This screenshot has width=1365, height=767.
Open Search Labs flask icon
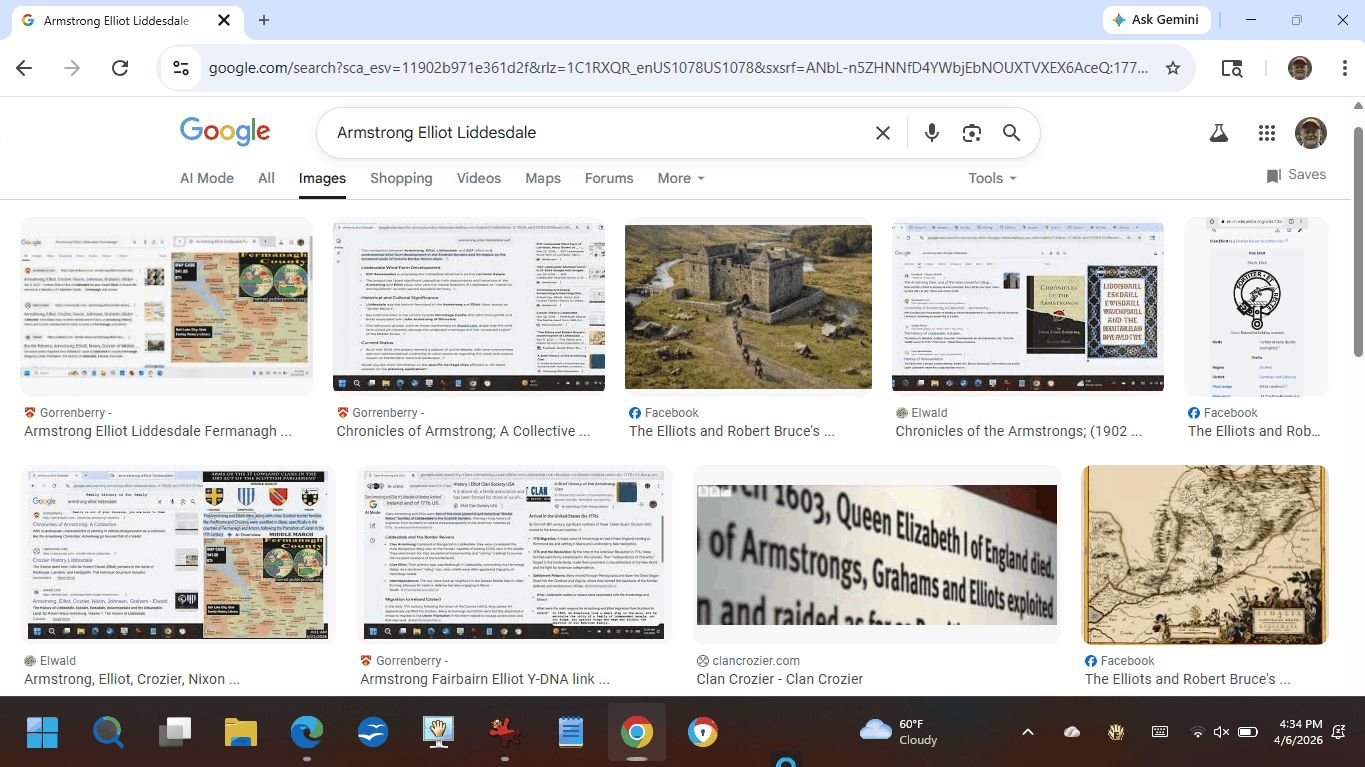[x=1218, y=133]
